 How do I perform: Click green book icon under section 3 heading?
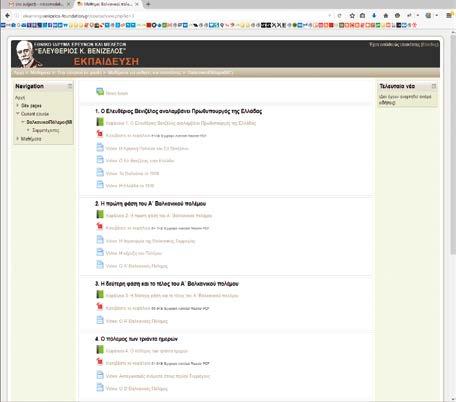[100, 294]
